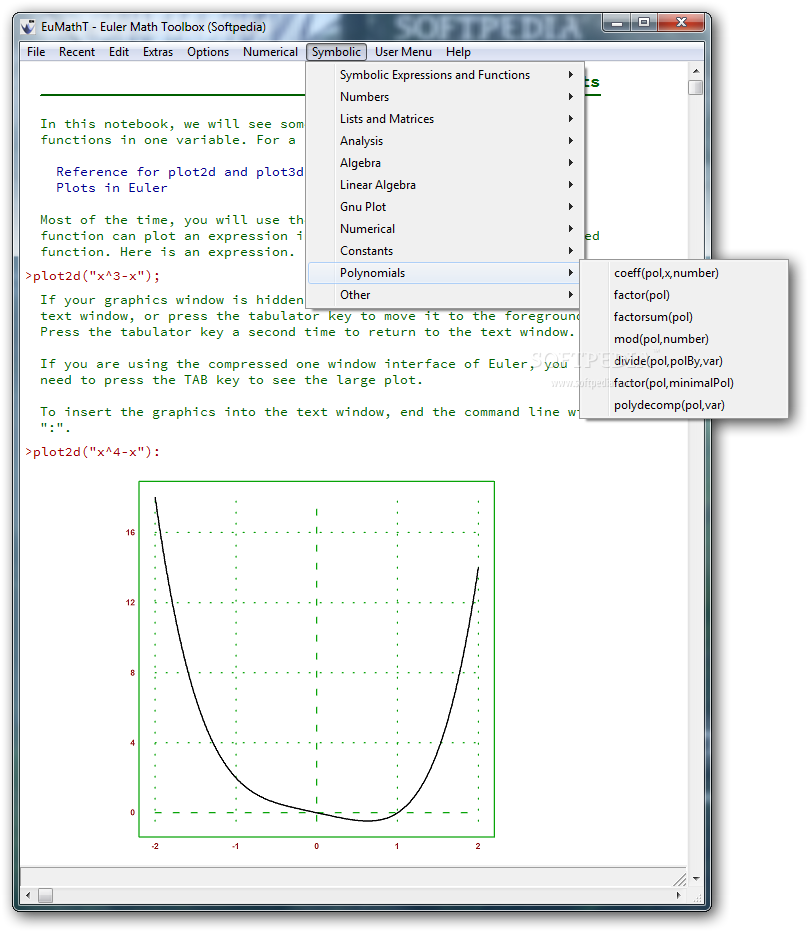
Task: Minimize the EuMathT window
Action: (x=617, y=23)
